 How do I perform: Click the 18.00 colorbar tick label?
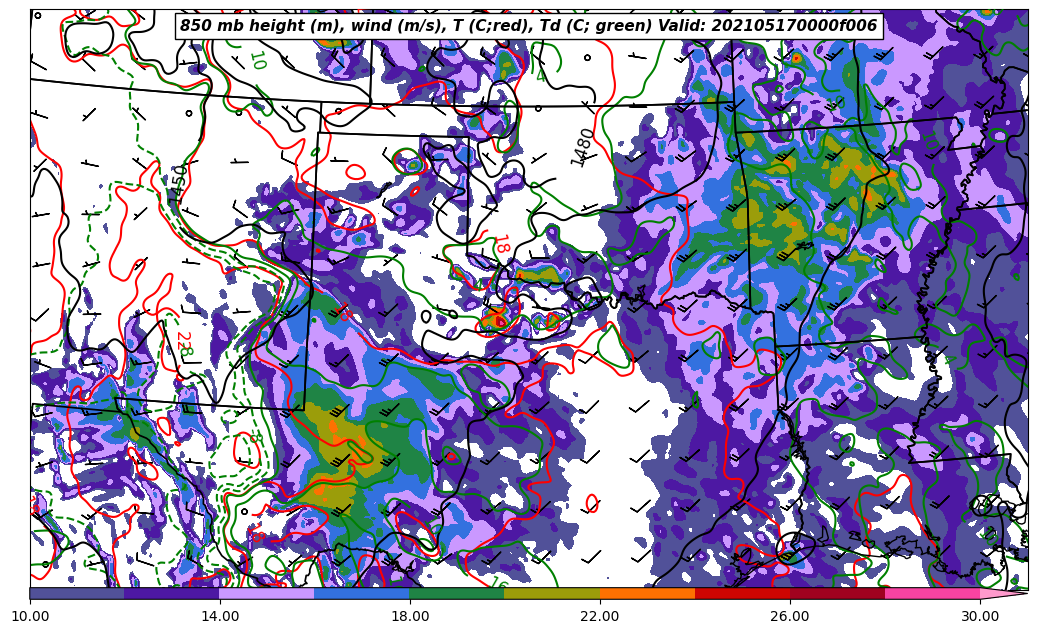[x=410, y=616]
